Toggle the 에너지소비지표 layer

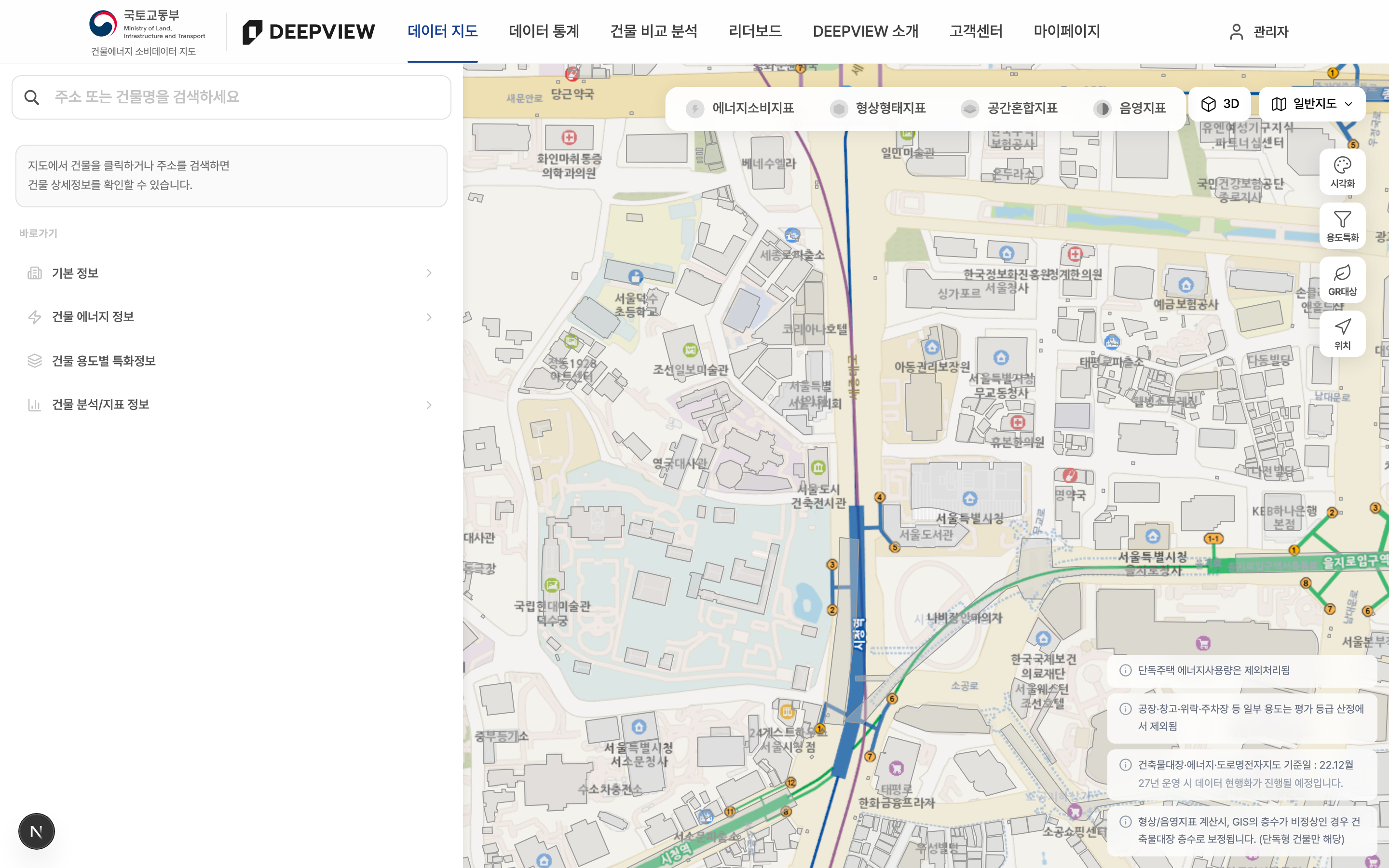click(740, 108)
